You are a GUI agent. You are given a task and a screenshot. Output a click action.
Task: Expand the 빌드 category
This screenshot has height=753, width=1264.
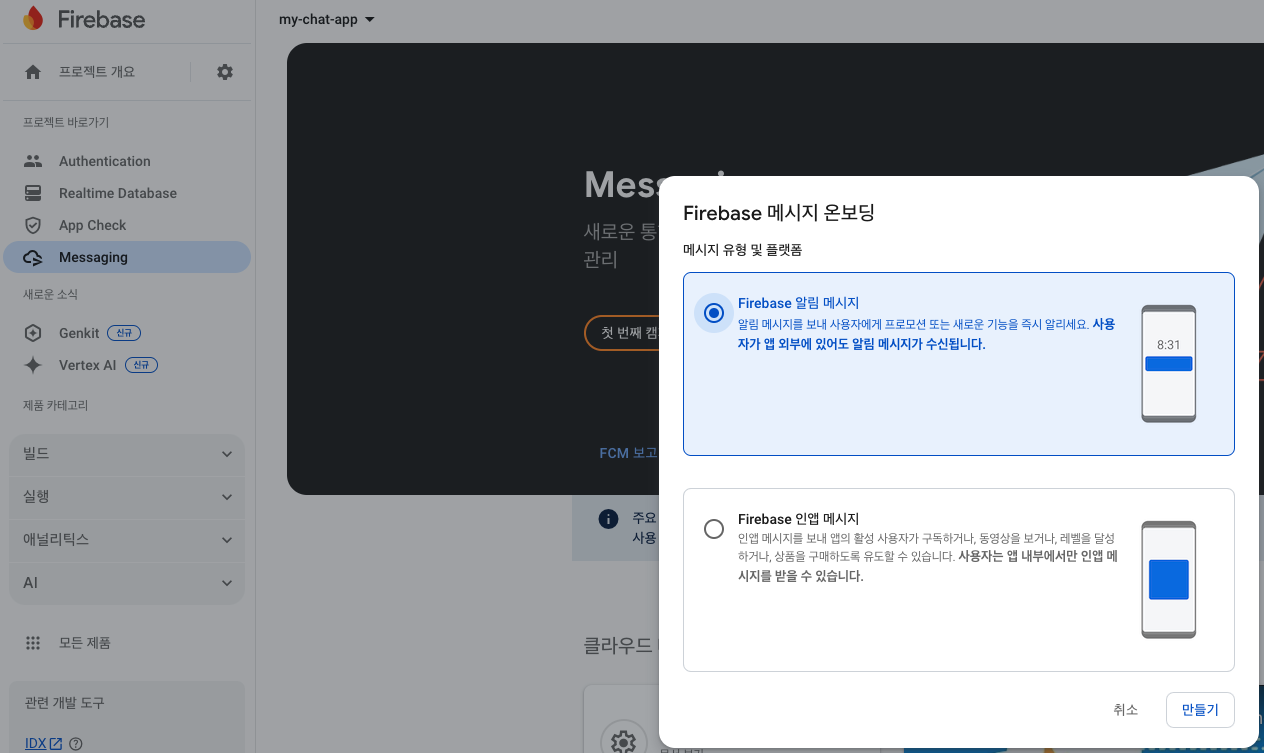pos(127,454)
